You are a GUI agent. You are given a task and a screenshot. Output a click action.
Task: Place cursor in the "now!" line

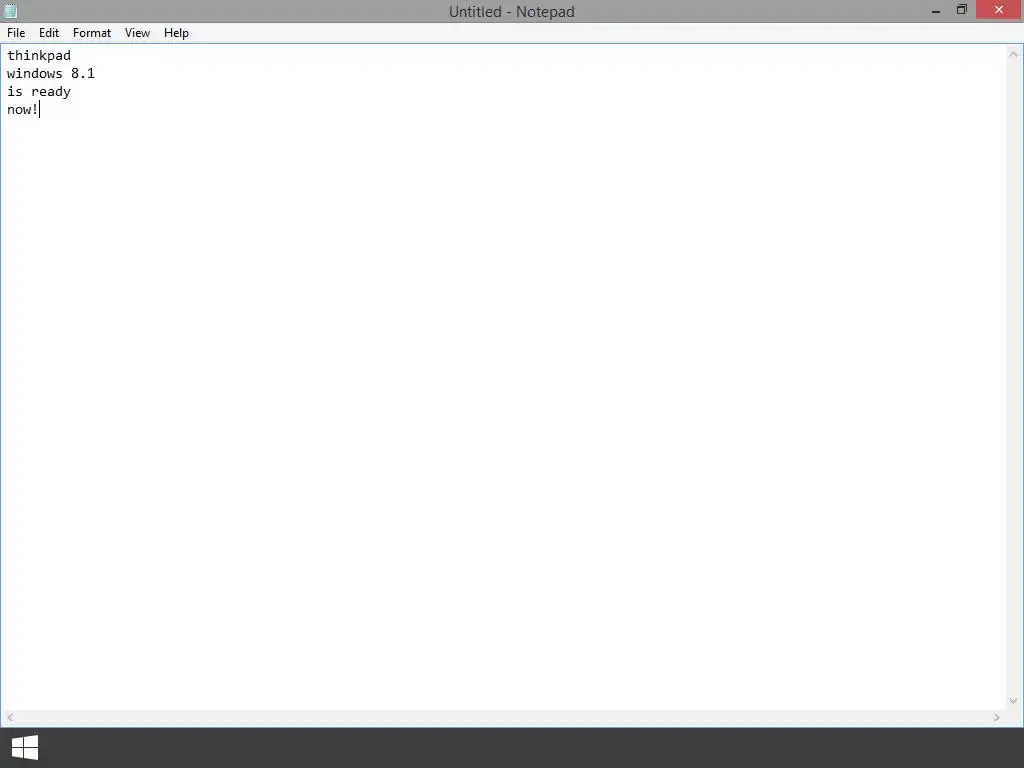(x=22, y=109)
